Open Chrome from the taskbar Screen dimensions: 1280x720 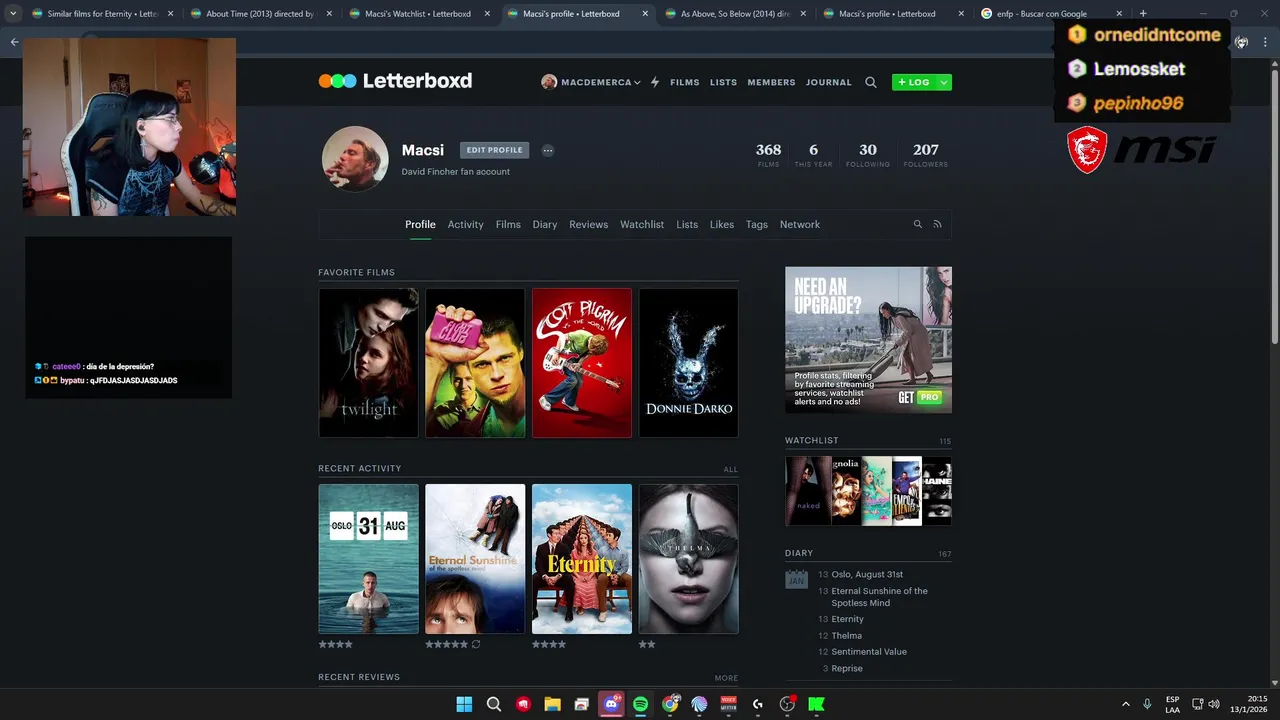670,704
